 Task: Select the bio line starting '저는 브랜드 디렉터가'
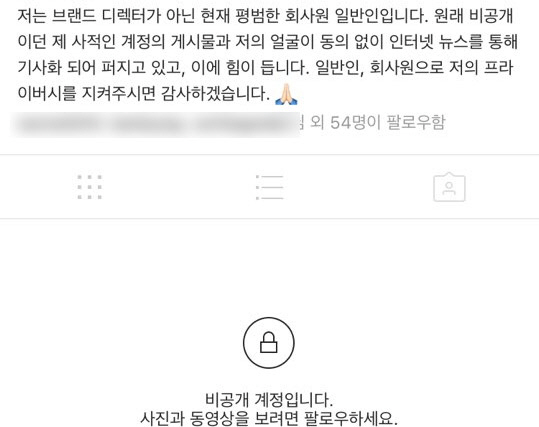tap(265, 16)
